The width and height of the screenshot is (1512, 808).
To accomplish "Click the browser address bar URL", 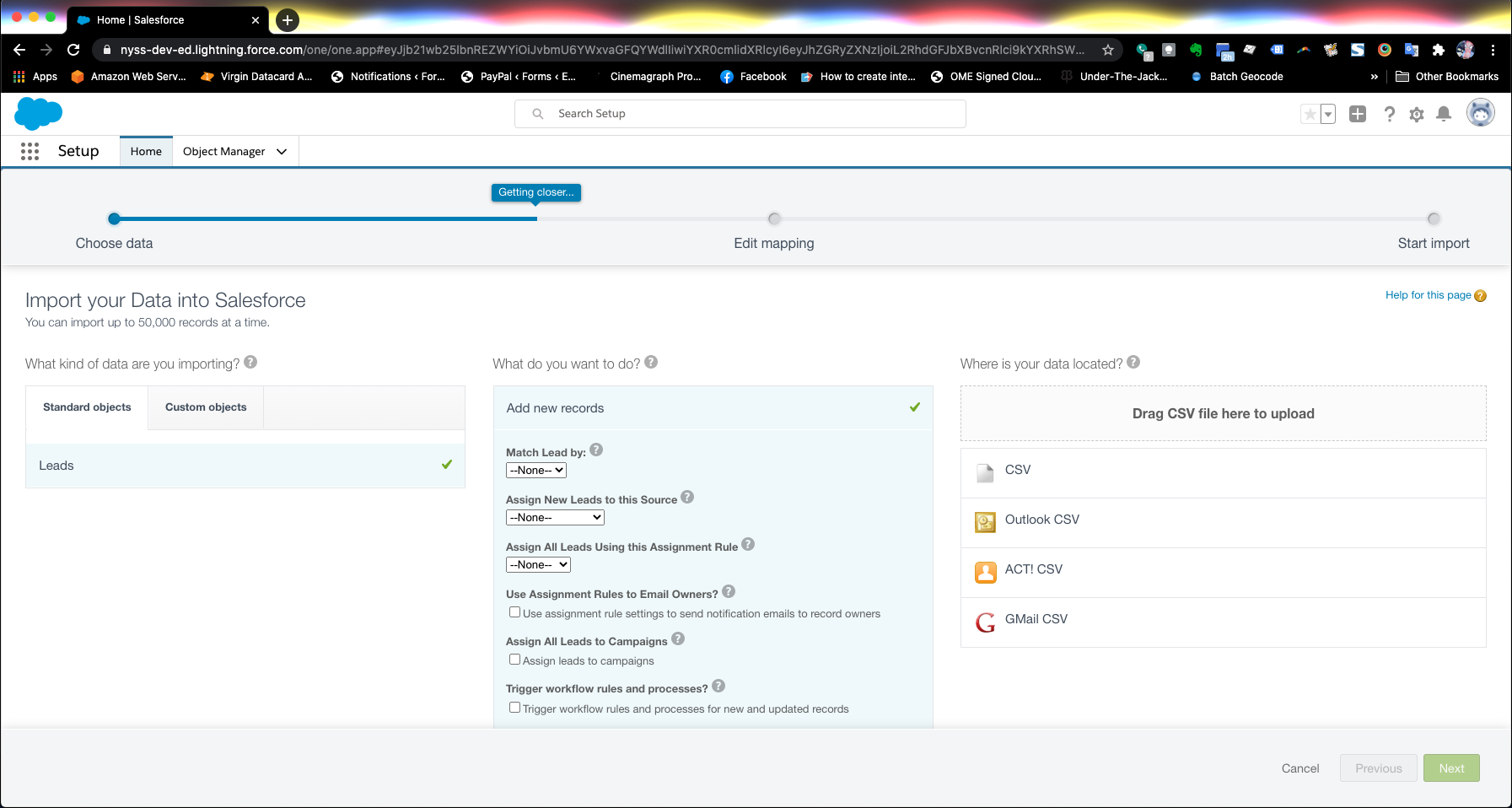I will click(602, 50).
